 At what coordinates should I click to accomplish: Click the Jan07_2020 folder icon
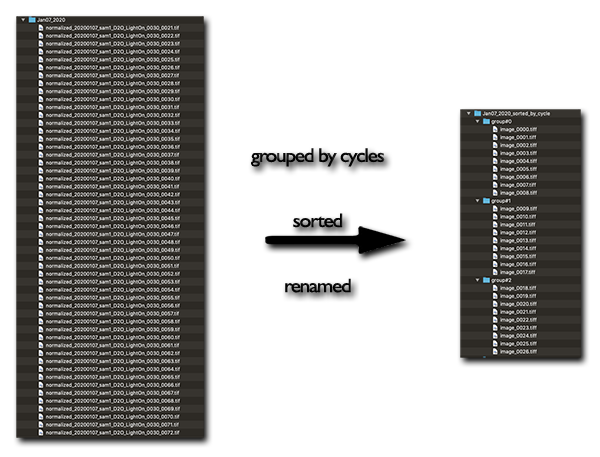[x=33, y=19]
